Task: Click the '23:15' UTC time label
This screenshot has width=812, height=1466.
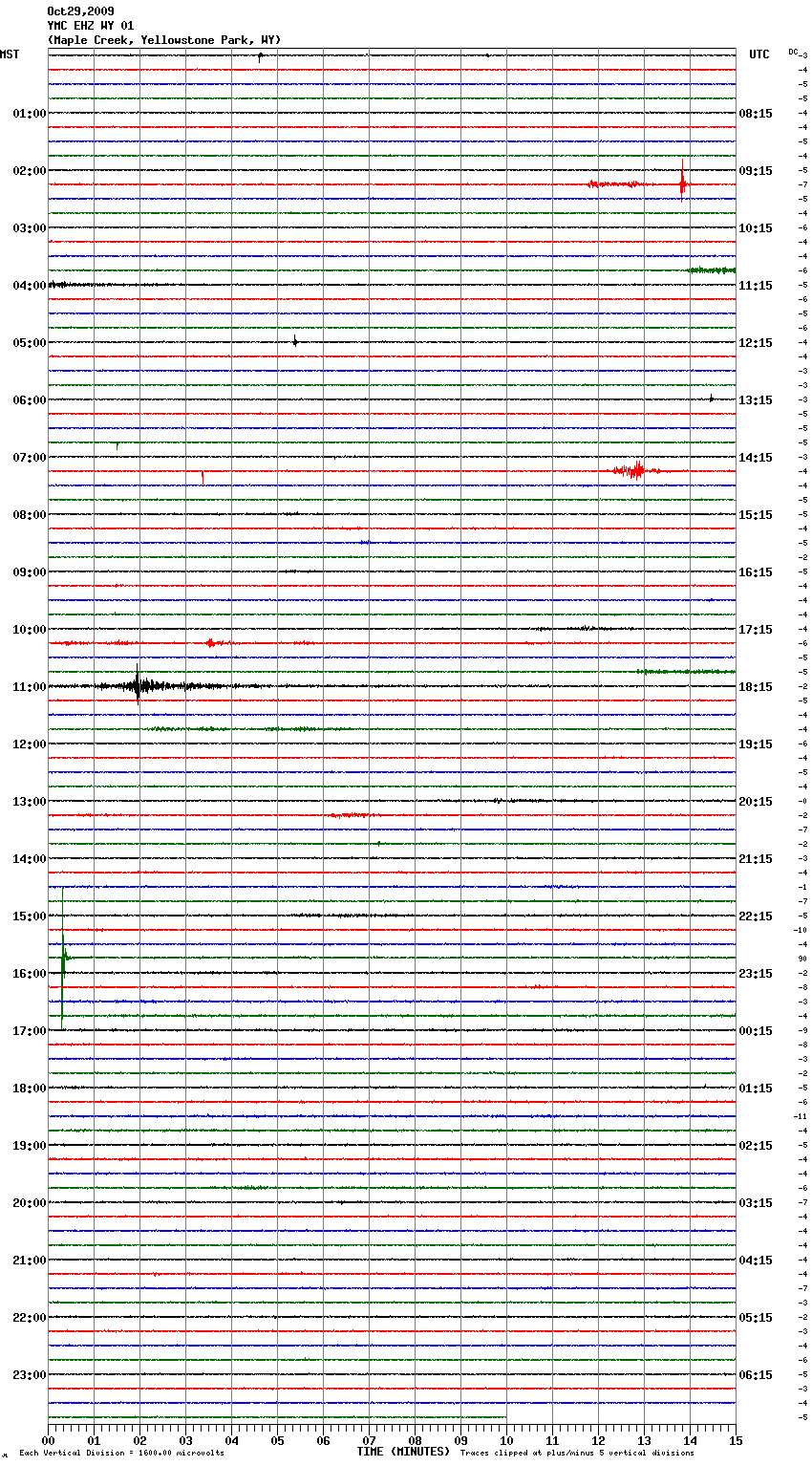Action: [756, 973]
